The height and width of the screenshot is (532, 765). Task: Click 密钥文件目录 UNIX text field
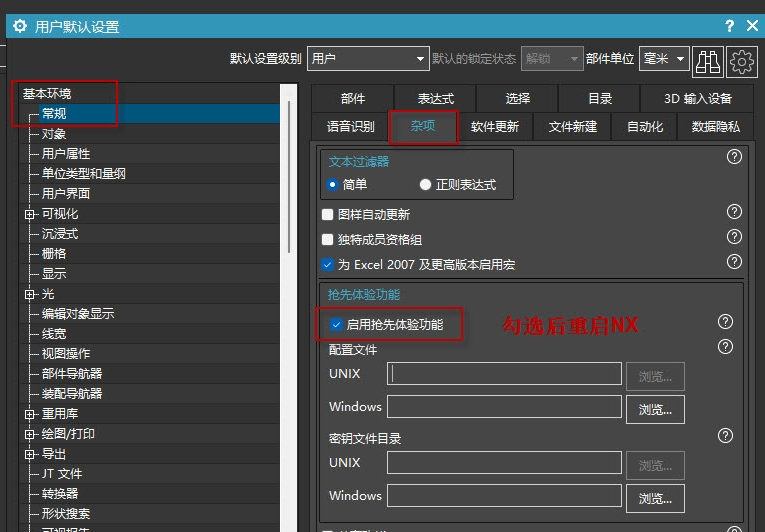504,463
